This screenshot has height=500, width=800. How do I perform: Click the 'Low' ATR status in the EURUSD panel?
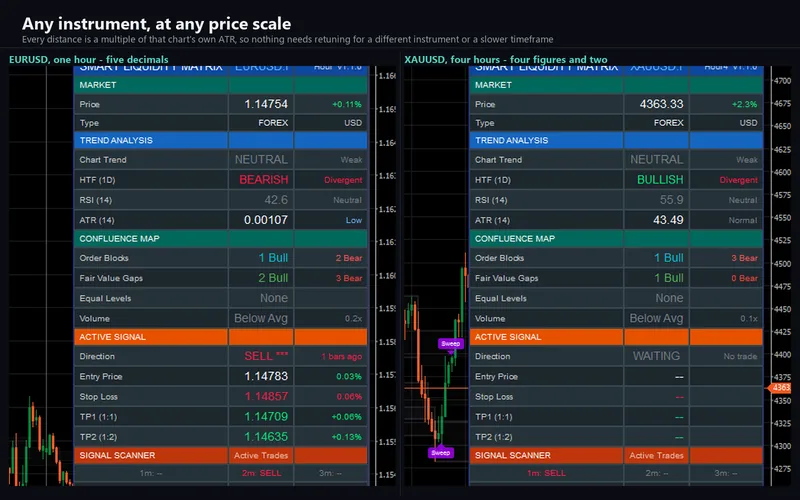(354, 220)
